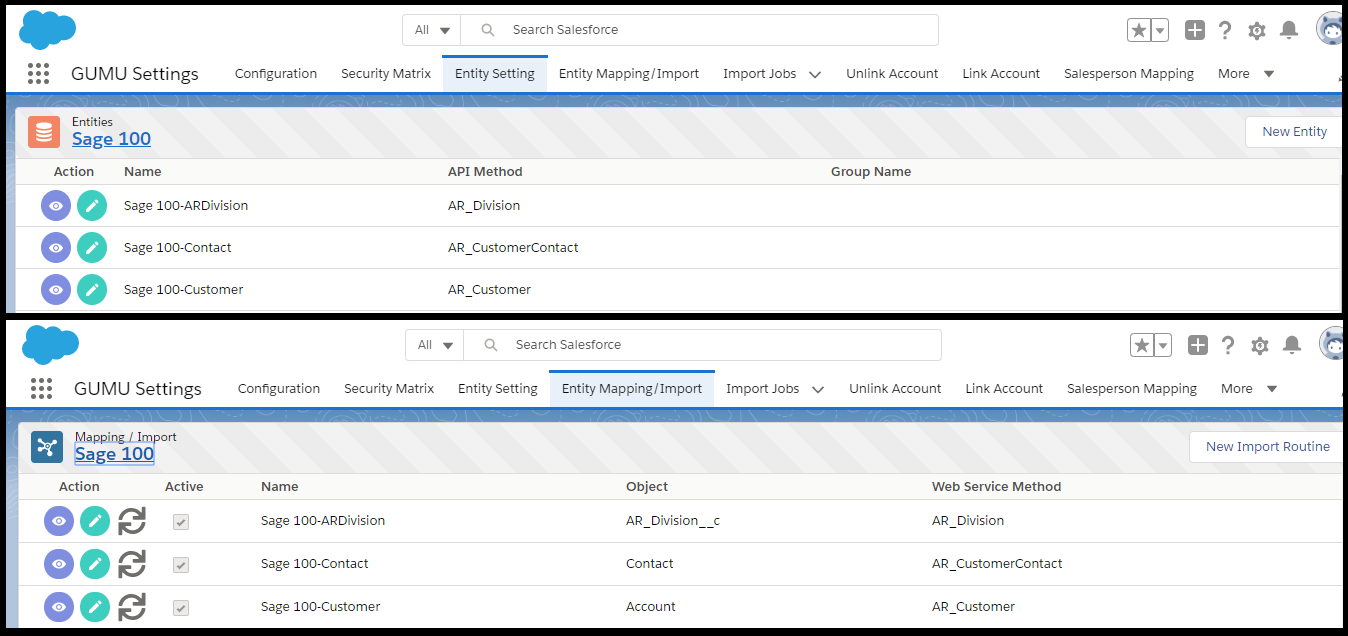This screenshot has height=636, width=1348.
Task: Toggle Active checkbox for Sage 100-Contact mapping
Action: pyautogui.click(x=181, y=565)
